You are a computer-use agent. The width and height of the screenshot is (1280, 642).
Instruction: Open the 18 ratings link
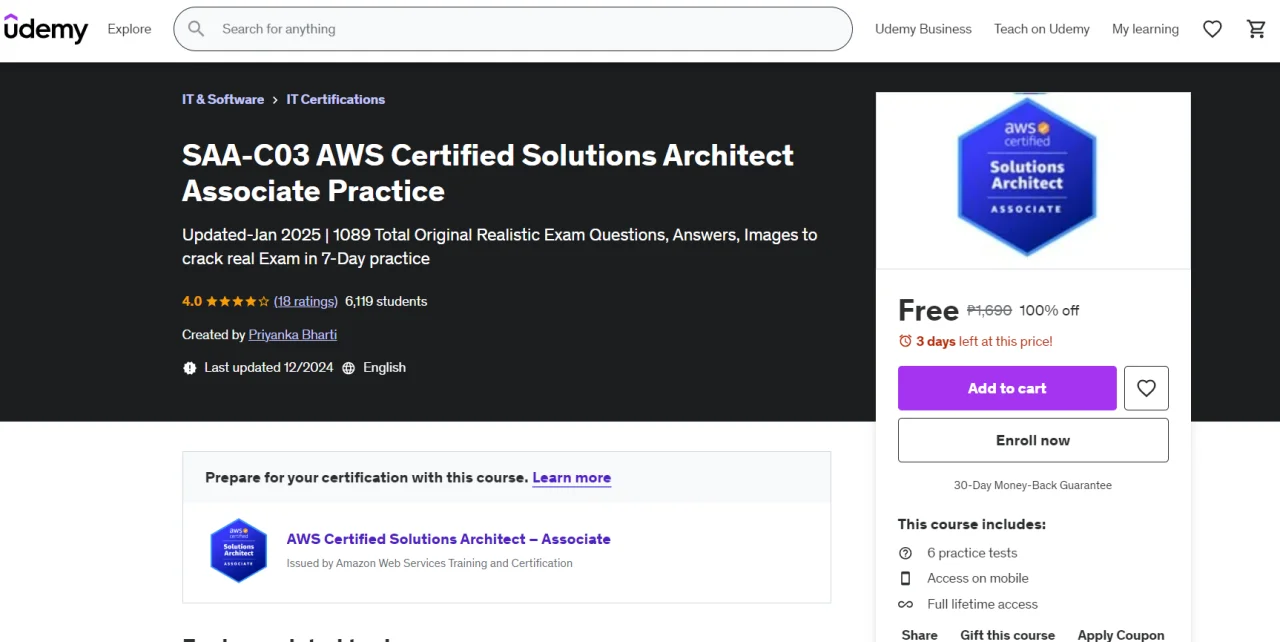[306, 301]
